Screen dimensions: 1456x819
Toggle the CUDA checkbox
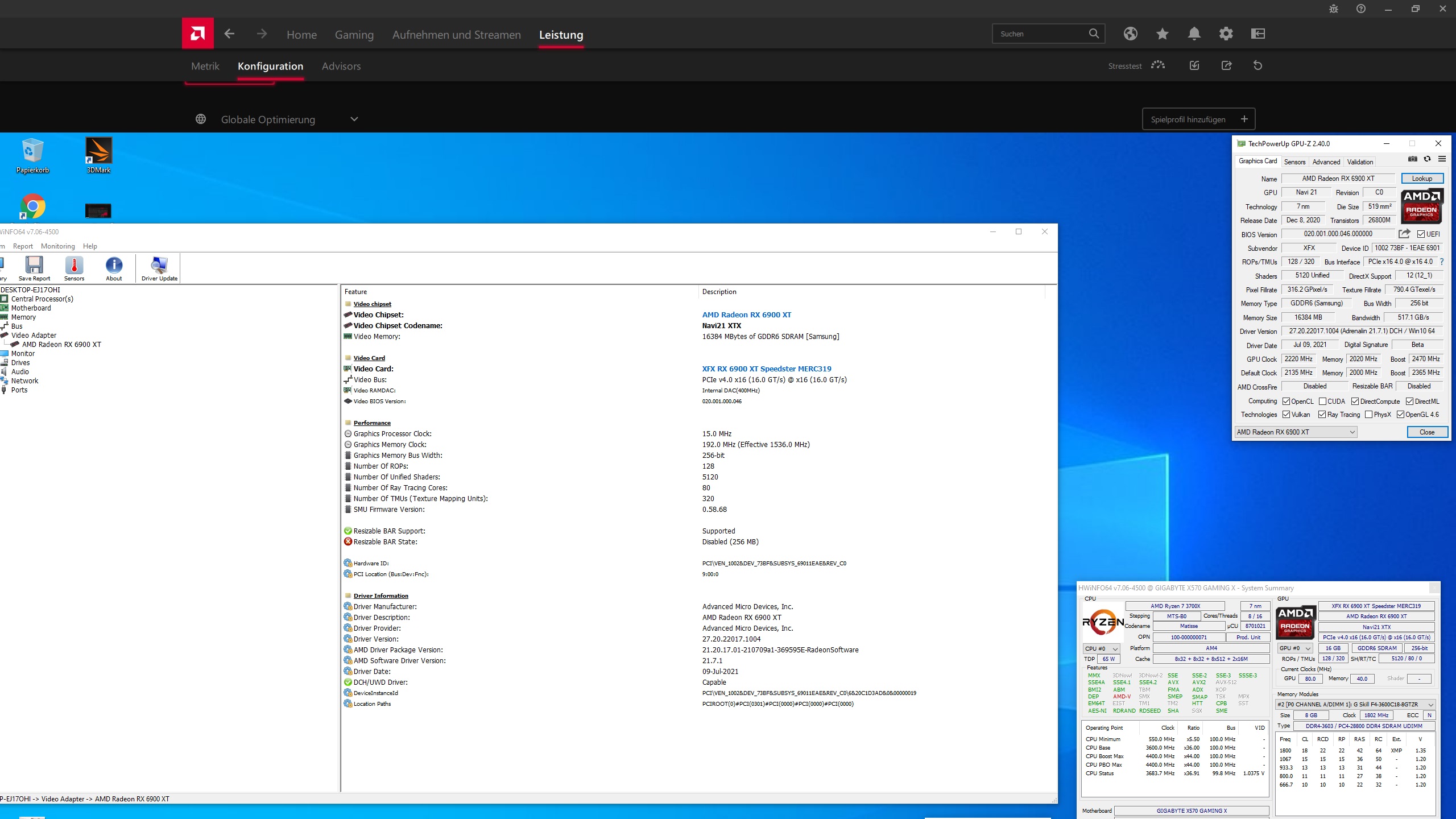pos(1323,402)
